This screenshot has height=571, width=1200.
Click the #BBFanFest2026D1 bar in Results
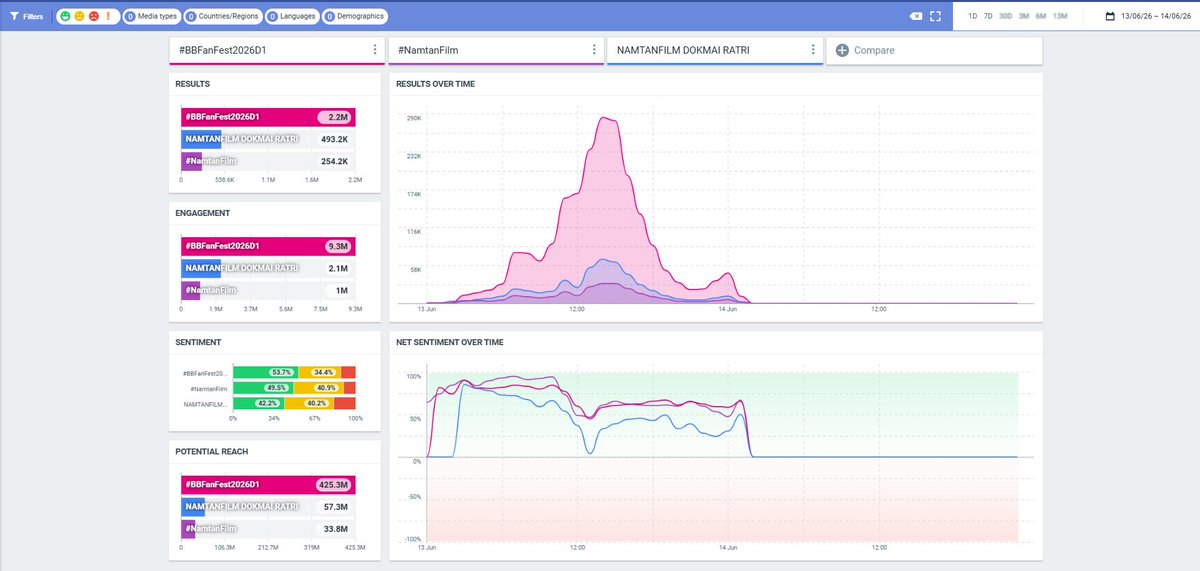[268, 117]
